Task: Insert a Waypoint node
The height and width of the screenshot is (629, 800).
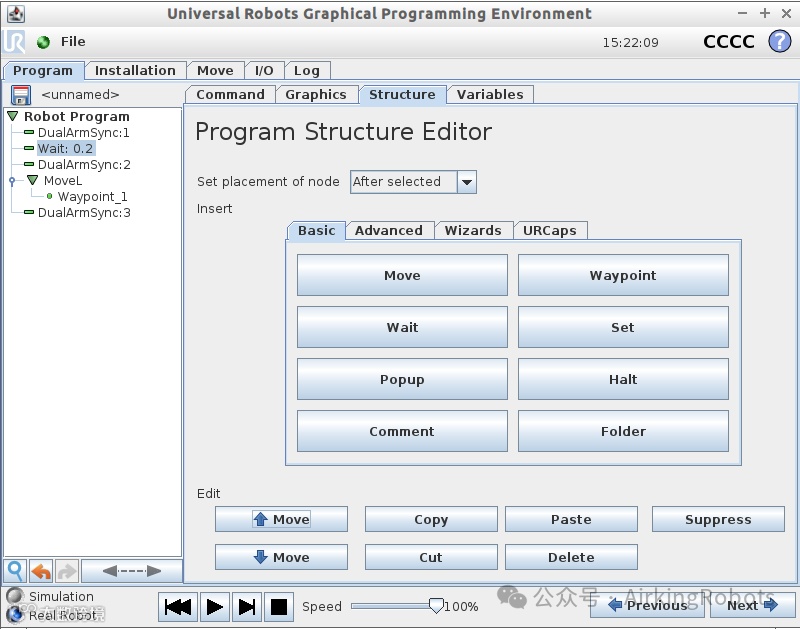Action: (623, 275)
